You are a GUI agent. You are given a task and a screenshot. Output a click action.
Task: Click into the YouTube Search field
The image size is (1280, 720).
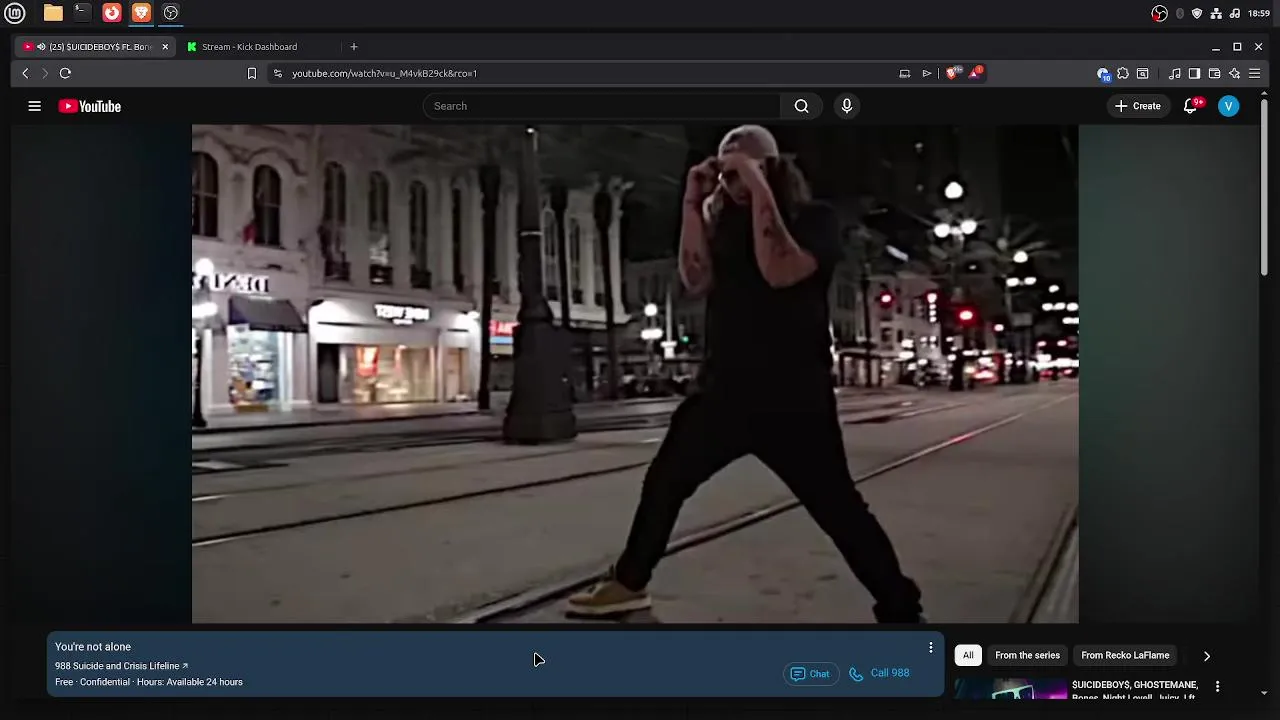[602, 106]
